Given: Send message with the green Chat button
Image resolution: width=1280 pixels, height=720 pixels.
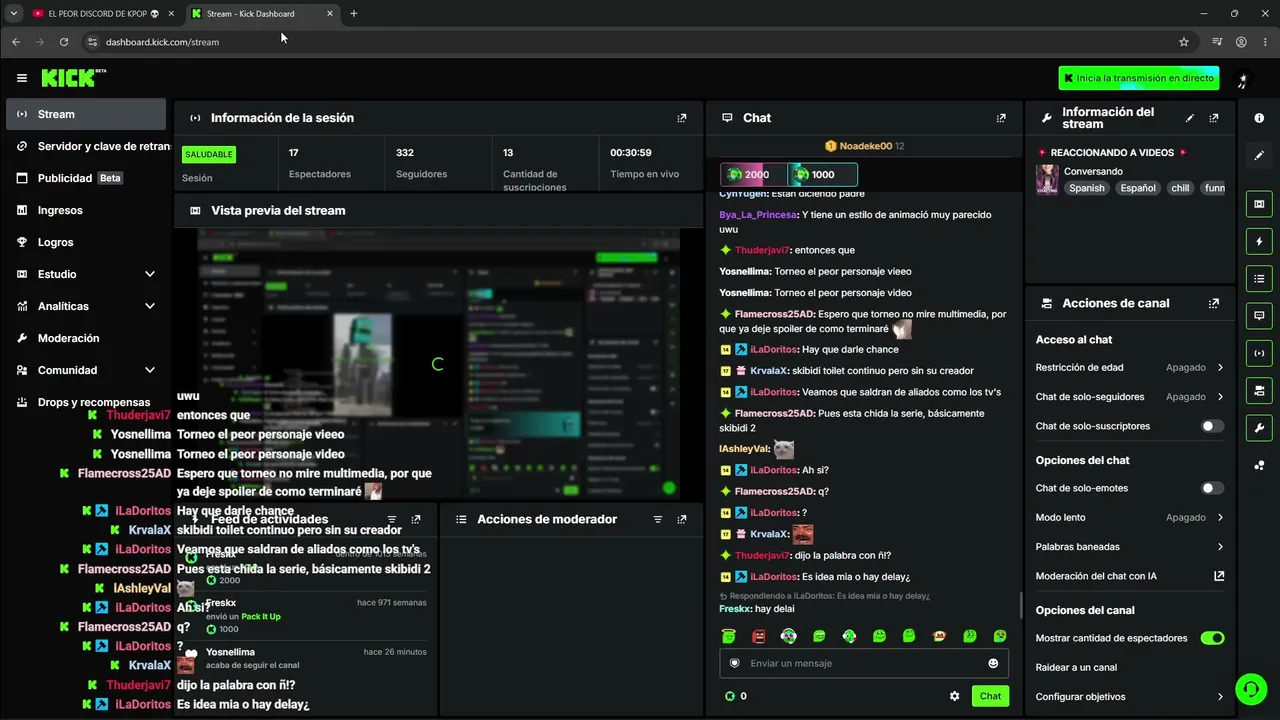Looking at the screenshot, I should click(x=990, y=696).
